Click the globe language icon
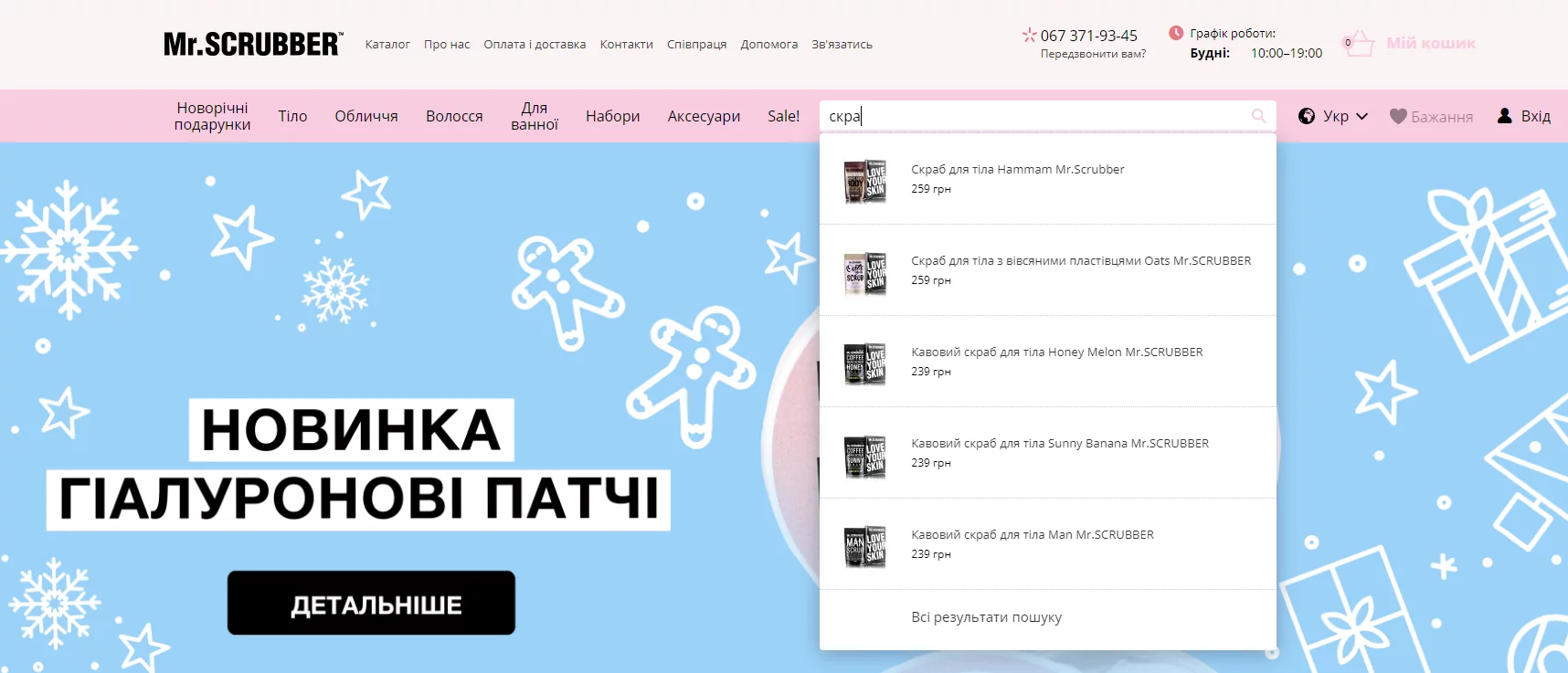Screen dimensions: 1568x673 point(1307,116)
